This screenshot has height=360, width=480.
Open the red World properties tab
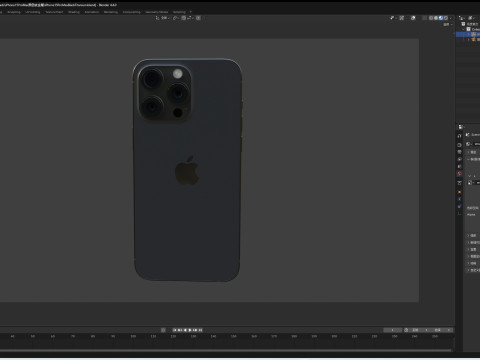(459, 173)
